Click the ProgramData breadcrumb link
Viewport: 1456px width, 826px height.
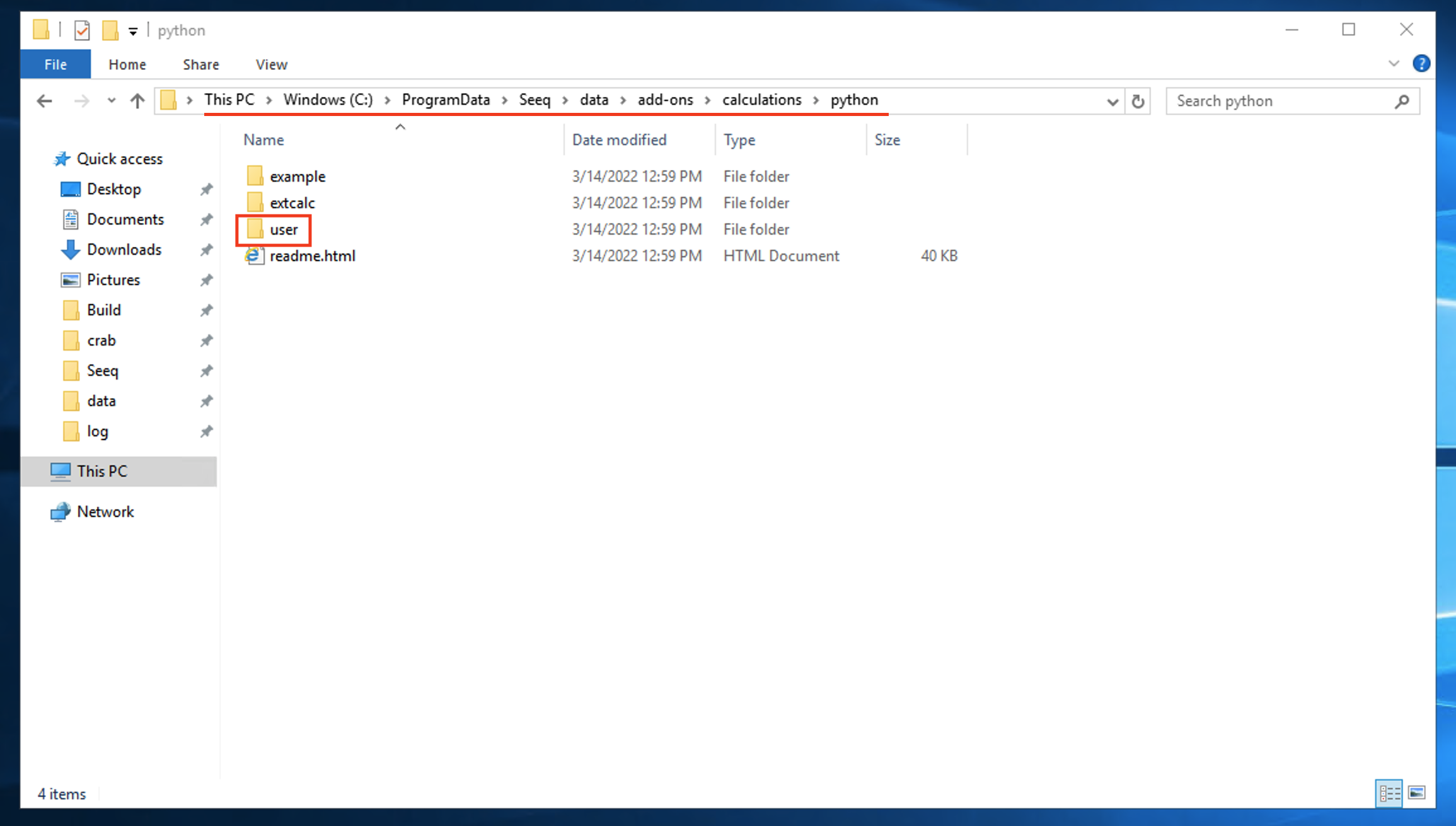point(446,100)
